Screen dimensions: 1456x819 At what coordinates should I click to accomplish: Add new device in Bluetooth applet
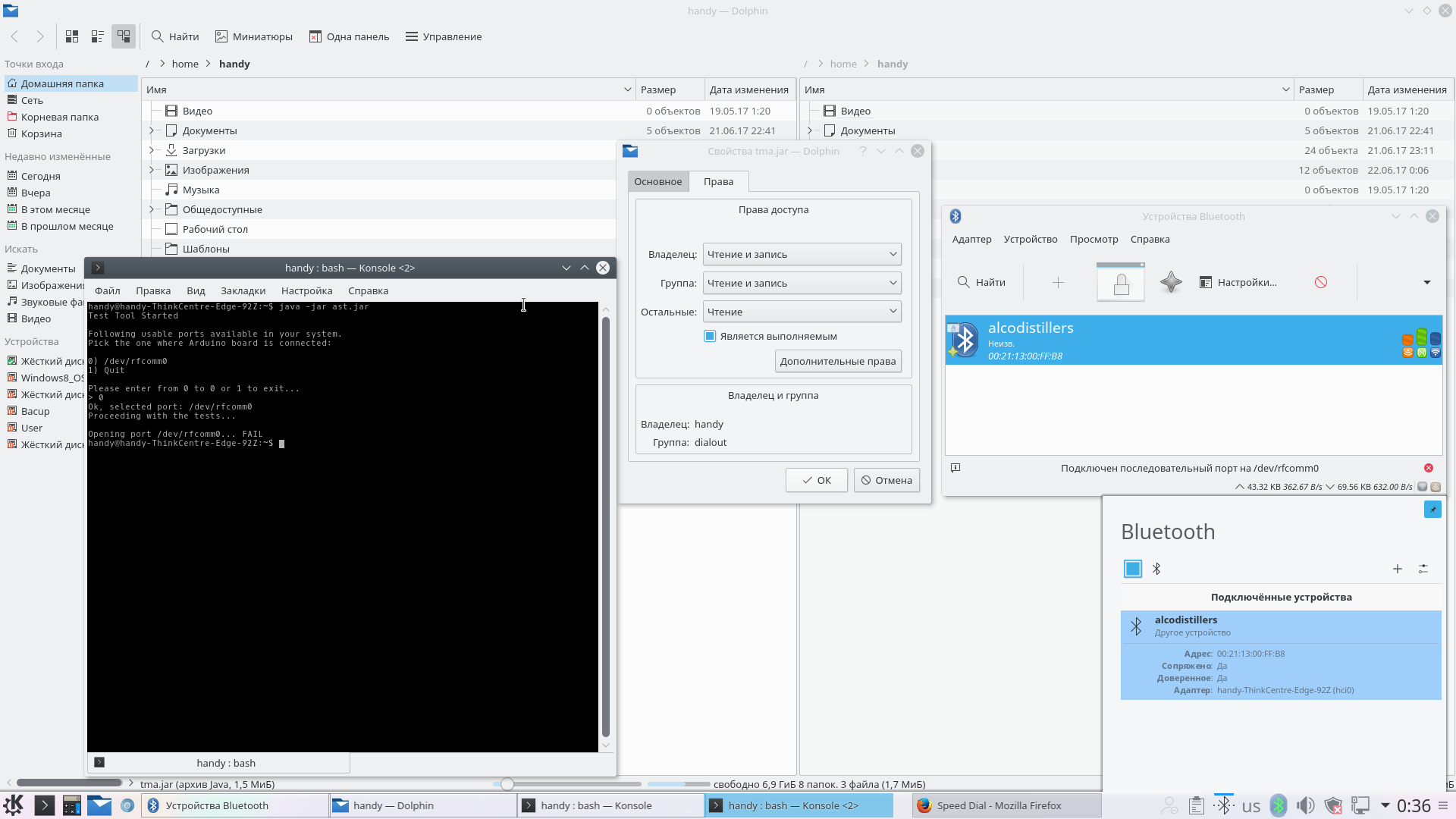pos(1398,569)
